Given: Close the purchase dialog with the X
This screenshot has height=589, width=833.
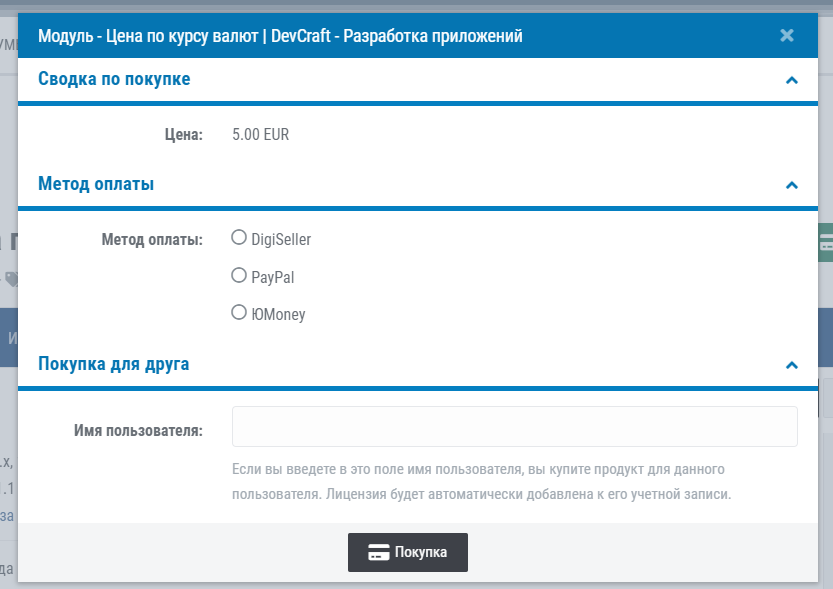Looking at the screenshot, I should pyautogui.click(x=787, y=36).
